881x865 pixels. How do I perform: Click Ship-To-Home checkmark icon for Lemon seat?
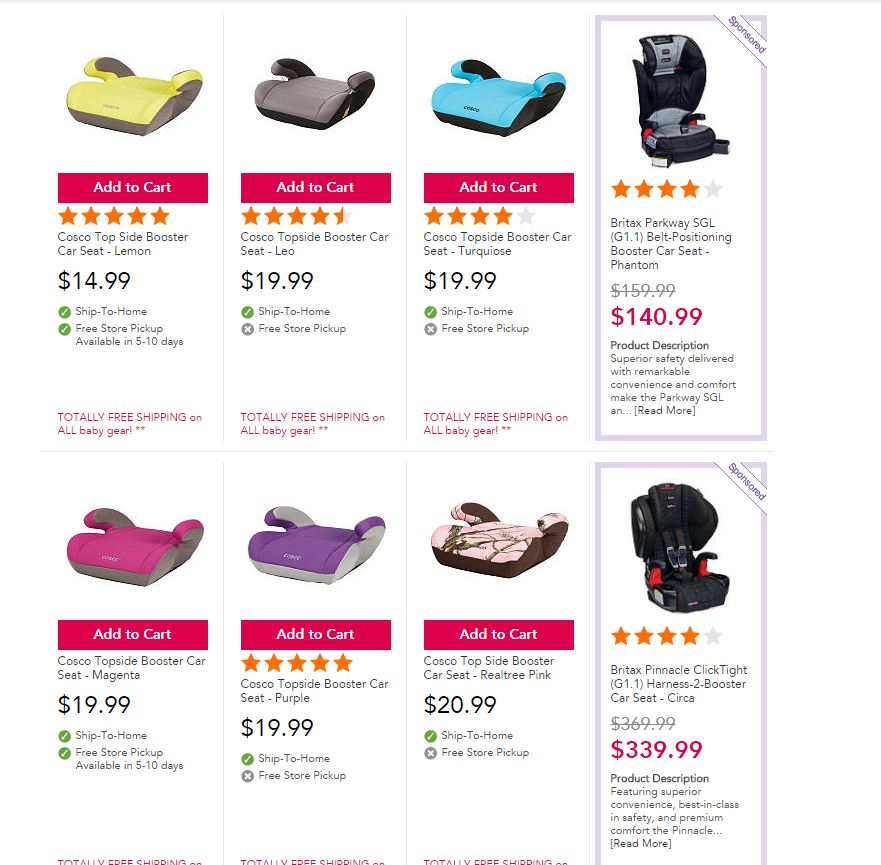pos(65,311)
